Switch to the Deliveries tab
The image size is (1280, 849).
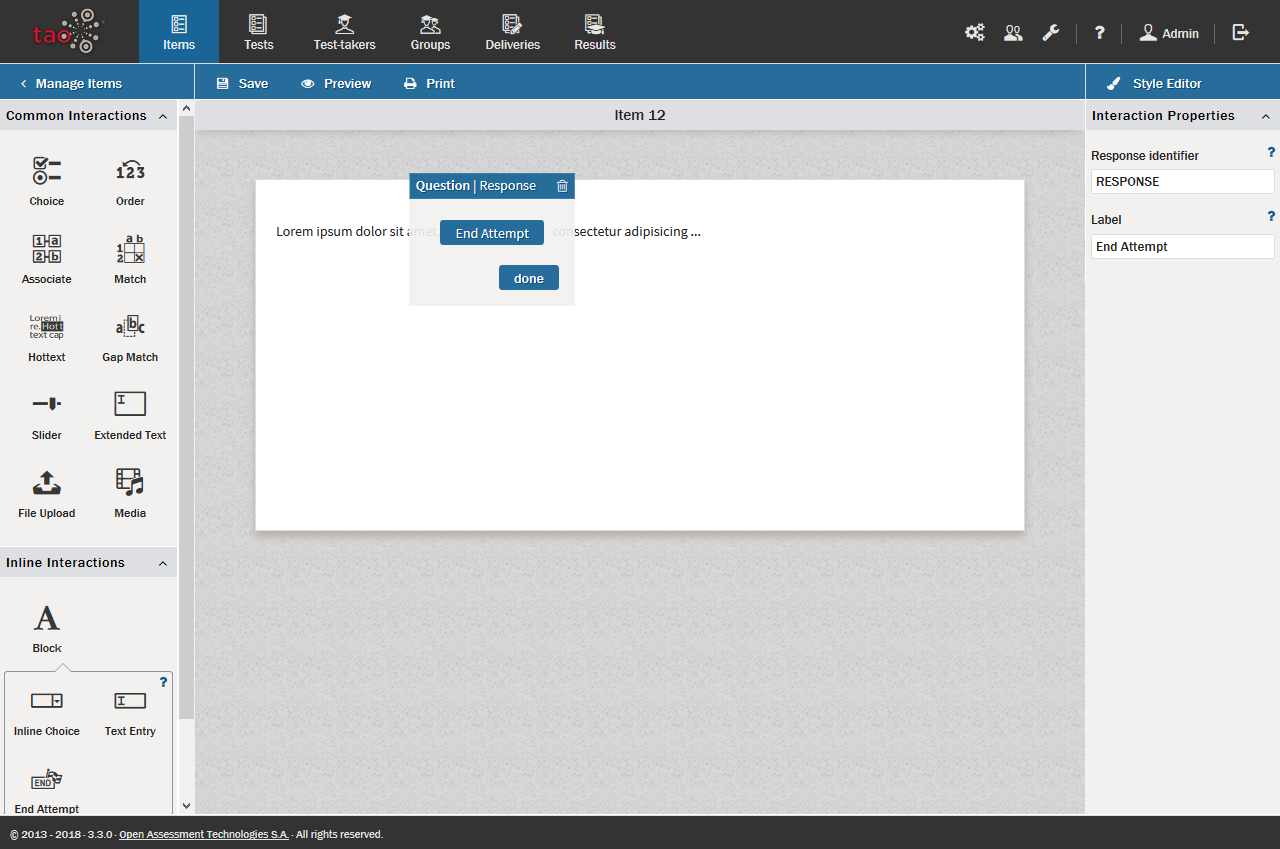(512, 32)
